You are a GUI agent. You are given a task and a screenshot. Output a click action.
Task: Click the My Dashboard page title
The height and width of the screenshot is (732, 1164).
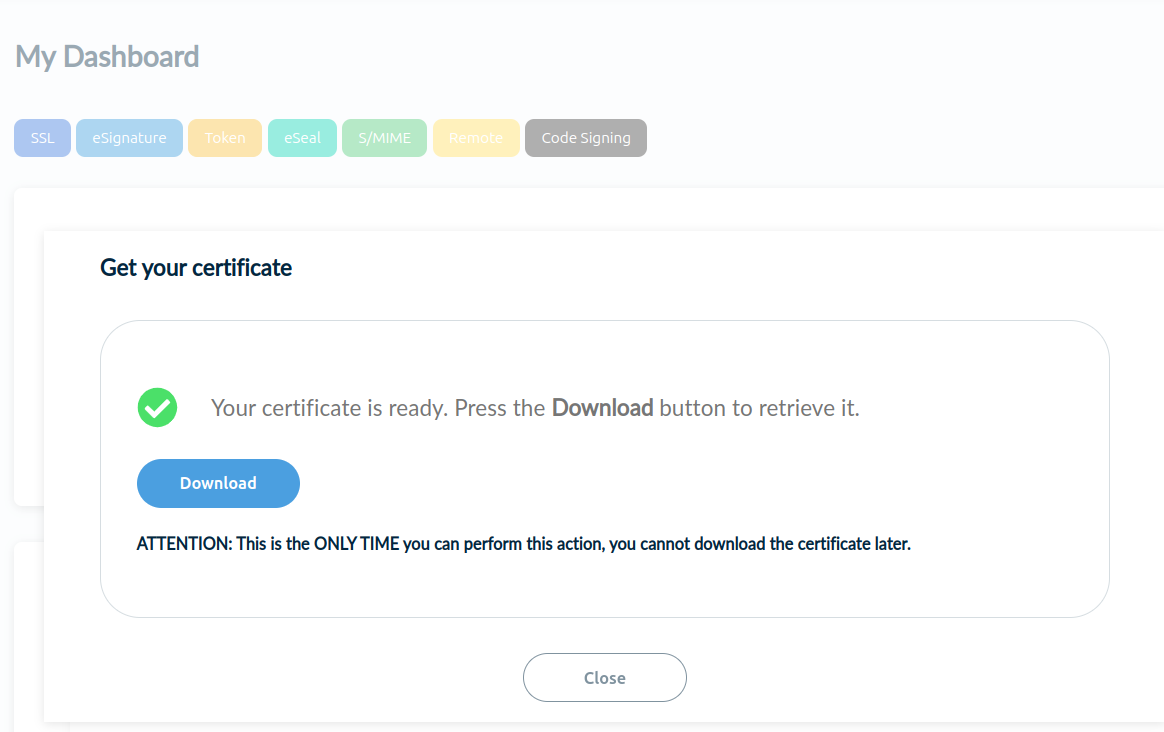pos(107,57)
